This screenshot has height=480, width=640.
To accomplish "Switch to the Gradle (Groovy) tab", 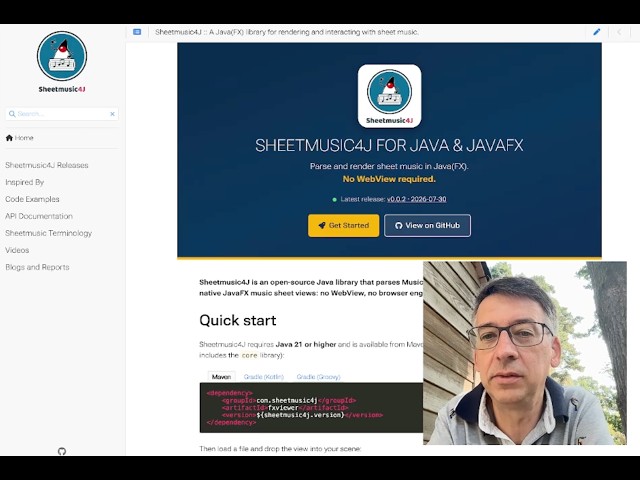I will [x=318, y=377].
